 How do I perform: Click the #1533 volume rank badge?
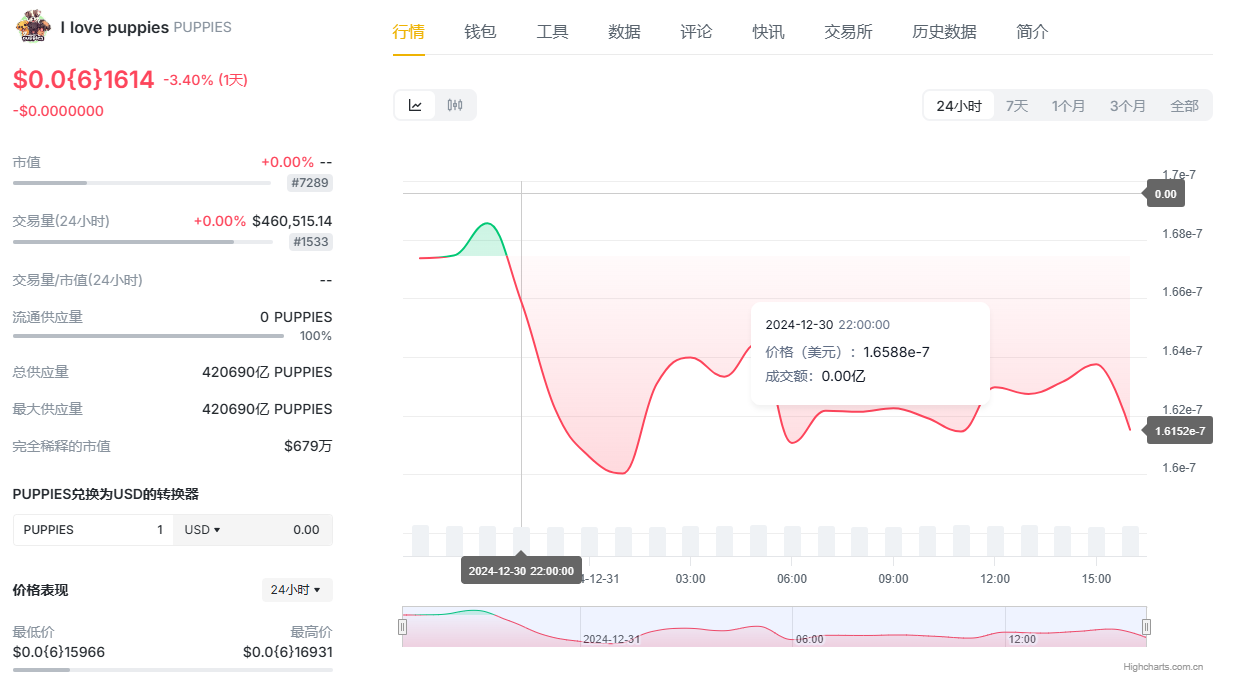coord(310,242)
